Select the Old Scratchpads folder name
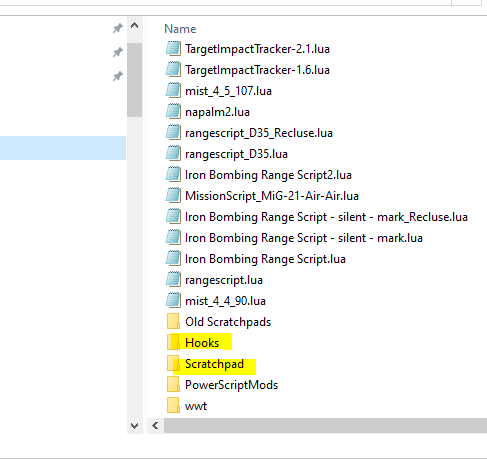 tap(228, 322)
